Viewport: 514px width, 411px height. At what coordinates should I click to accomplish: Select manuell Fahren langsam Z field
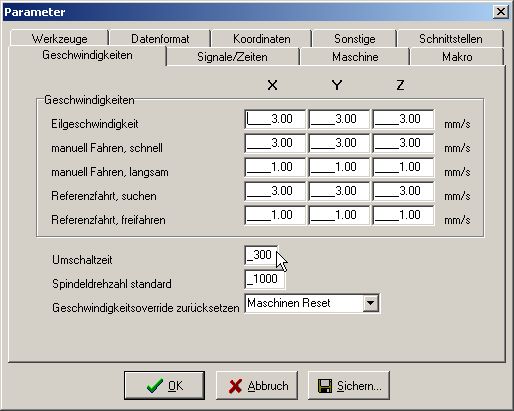point(403,167)
